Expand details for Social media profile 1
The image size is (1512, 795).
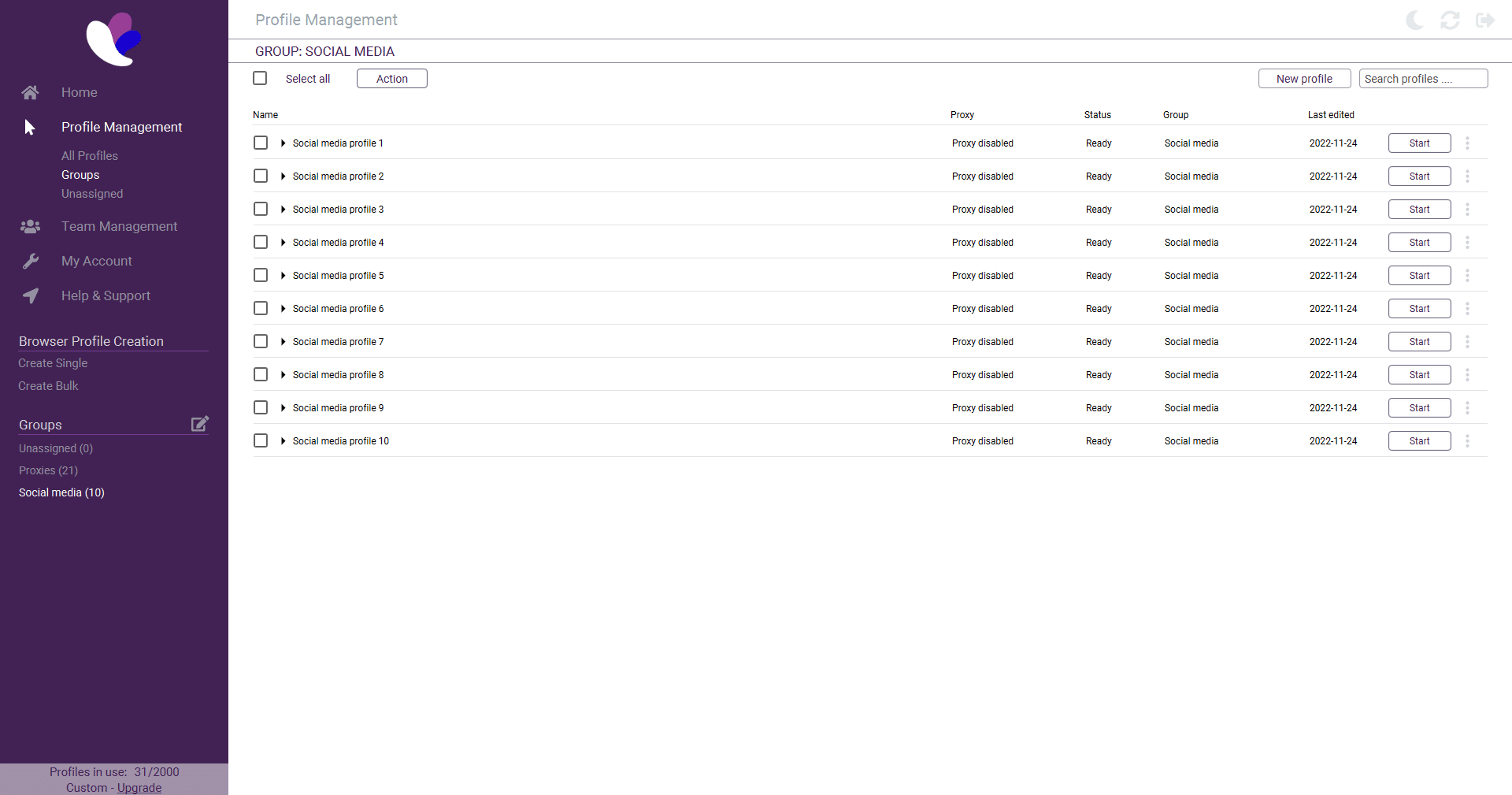[283, 143]
